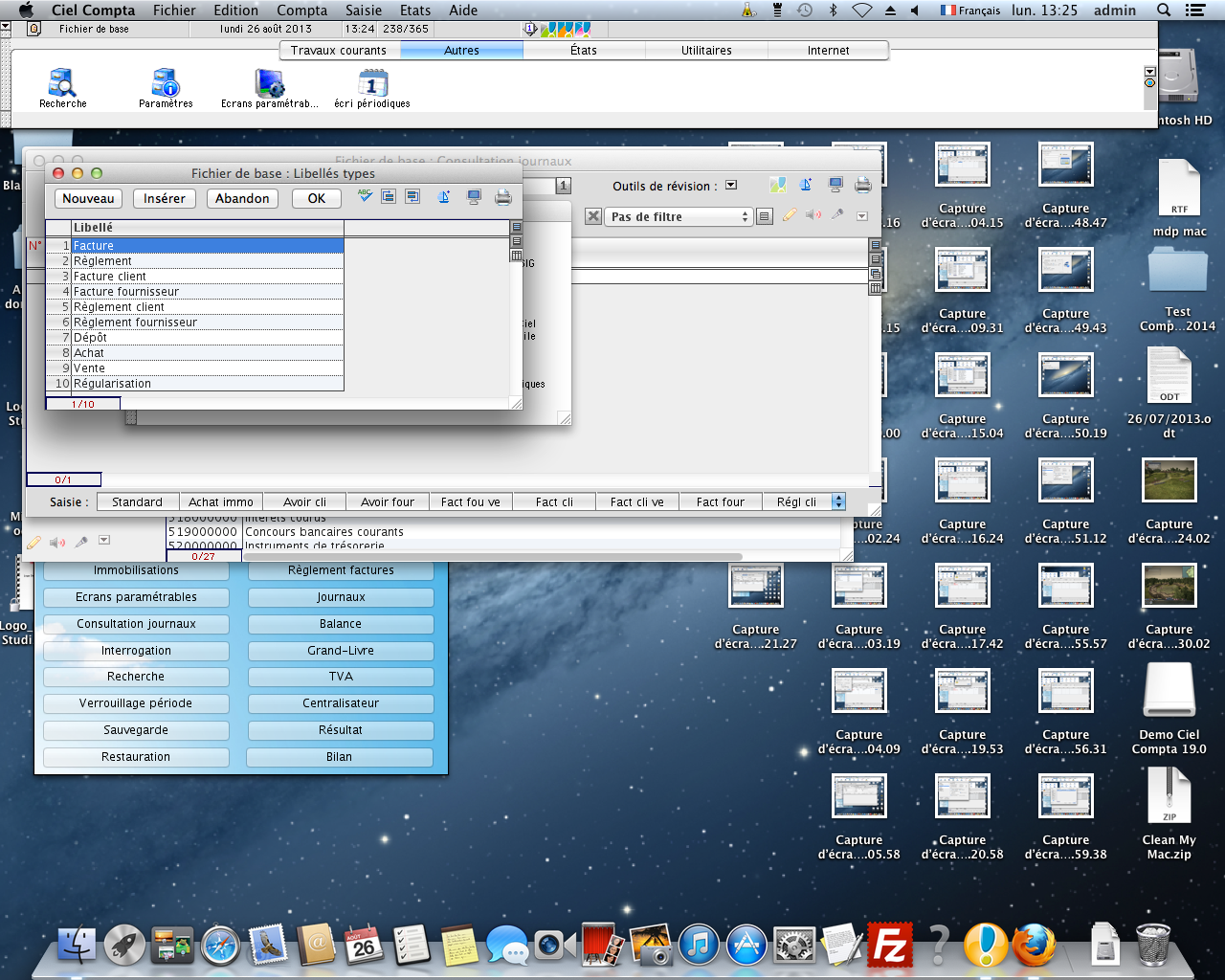Switch to the Internet tab
Image resolution: width=1225 pixels, height=980 pixels.
[x=829, y=50]
